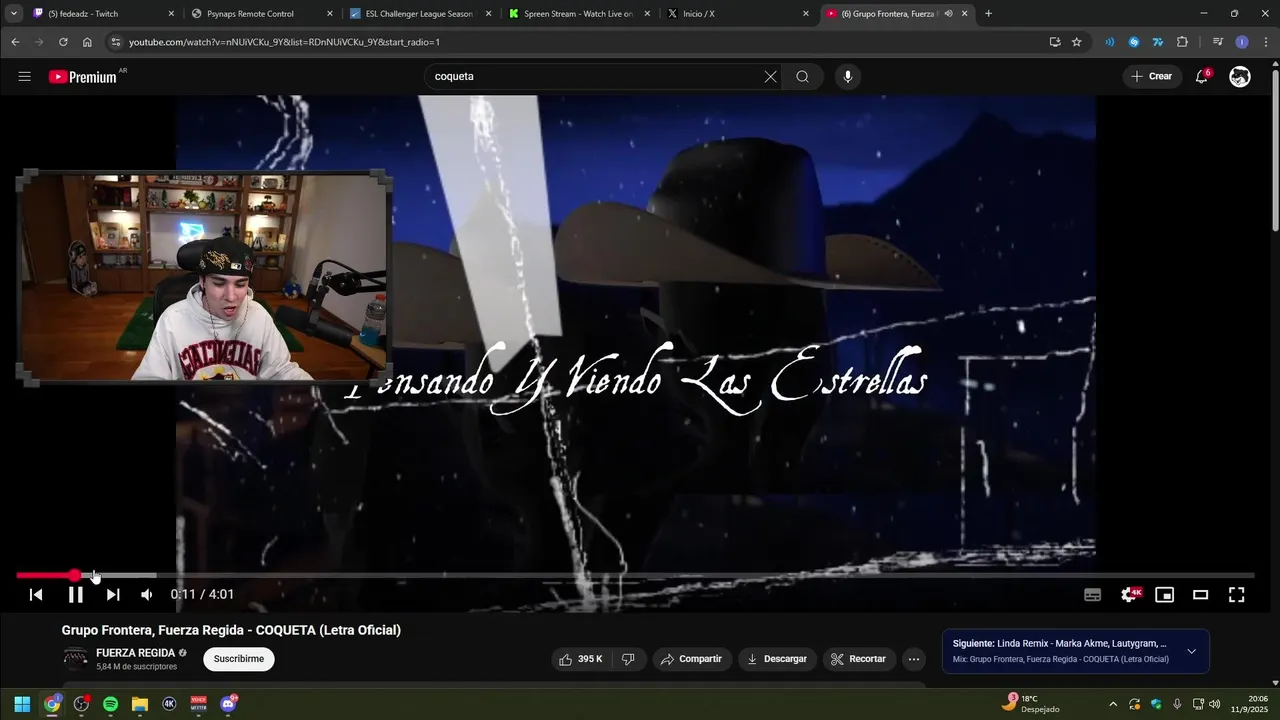Click Crear button to create content
The width and height of the screenshot is (1280, 720).
[x=1152, y=77]
